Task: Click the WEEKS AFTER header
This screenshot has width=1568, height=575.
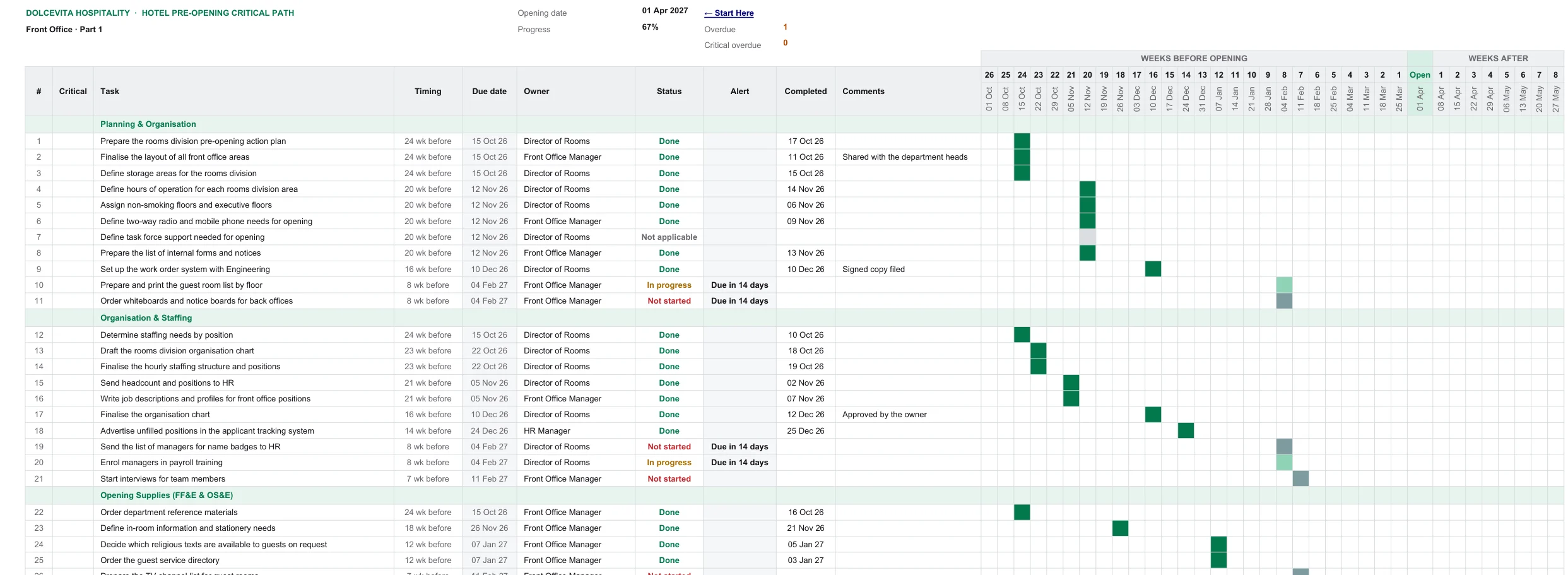Action: (1498, 59)
